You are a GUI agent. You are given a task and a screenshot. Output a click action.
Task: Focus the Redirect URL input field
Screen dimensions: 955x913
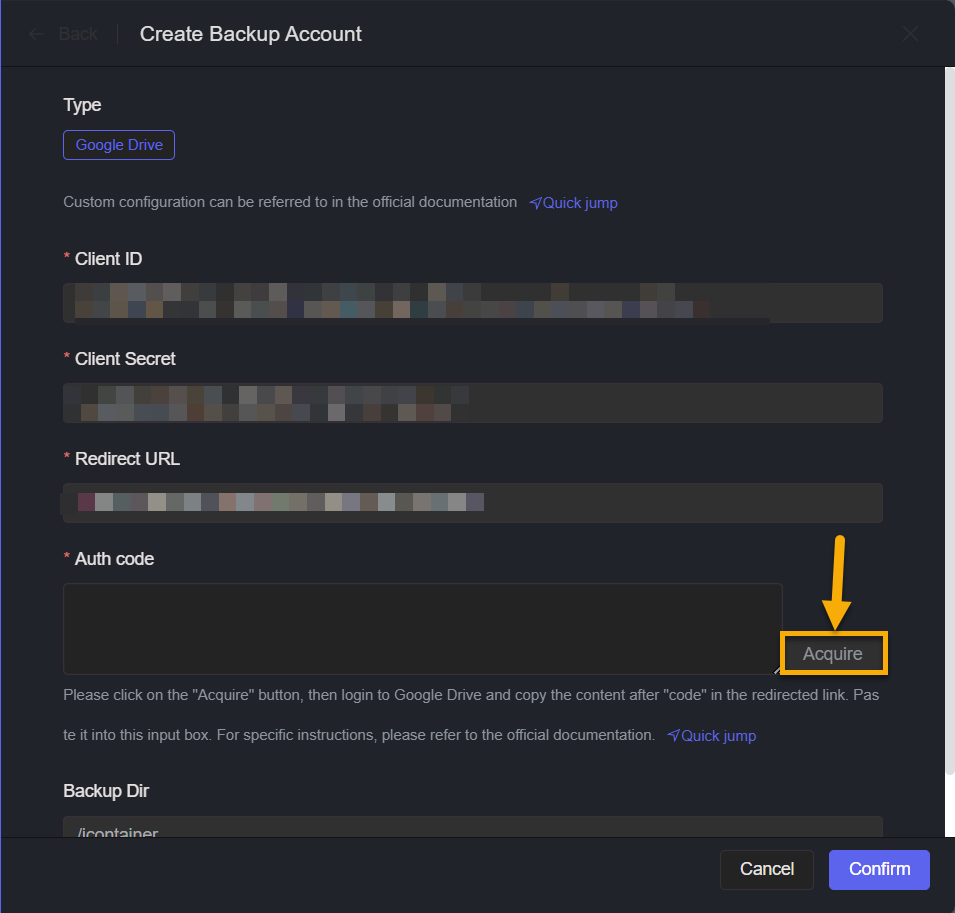click(x=473, y=502)
